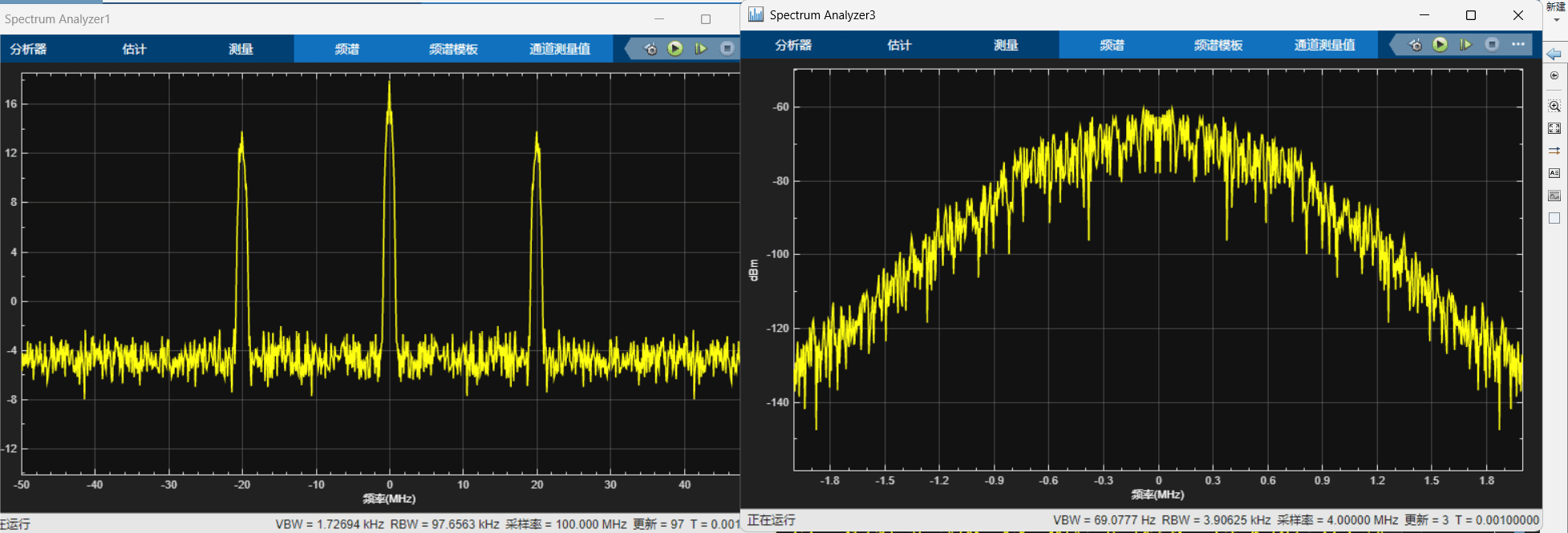Expand the 新建 dropdown arrow
This screenshot has width=1568, height=533.
(x=1557, y=20)
